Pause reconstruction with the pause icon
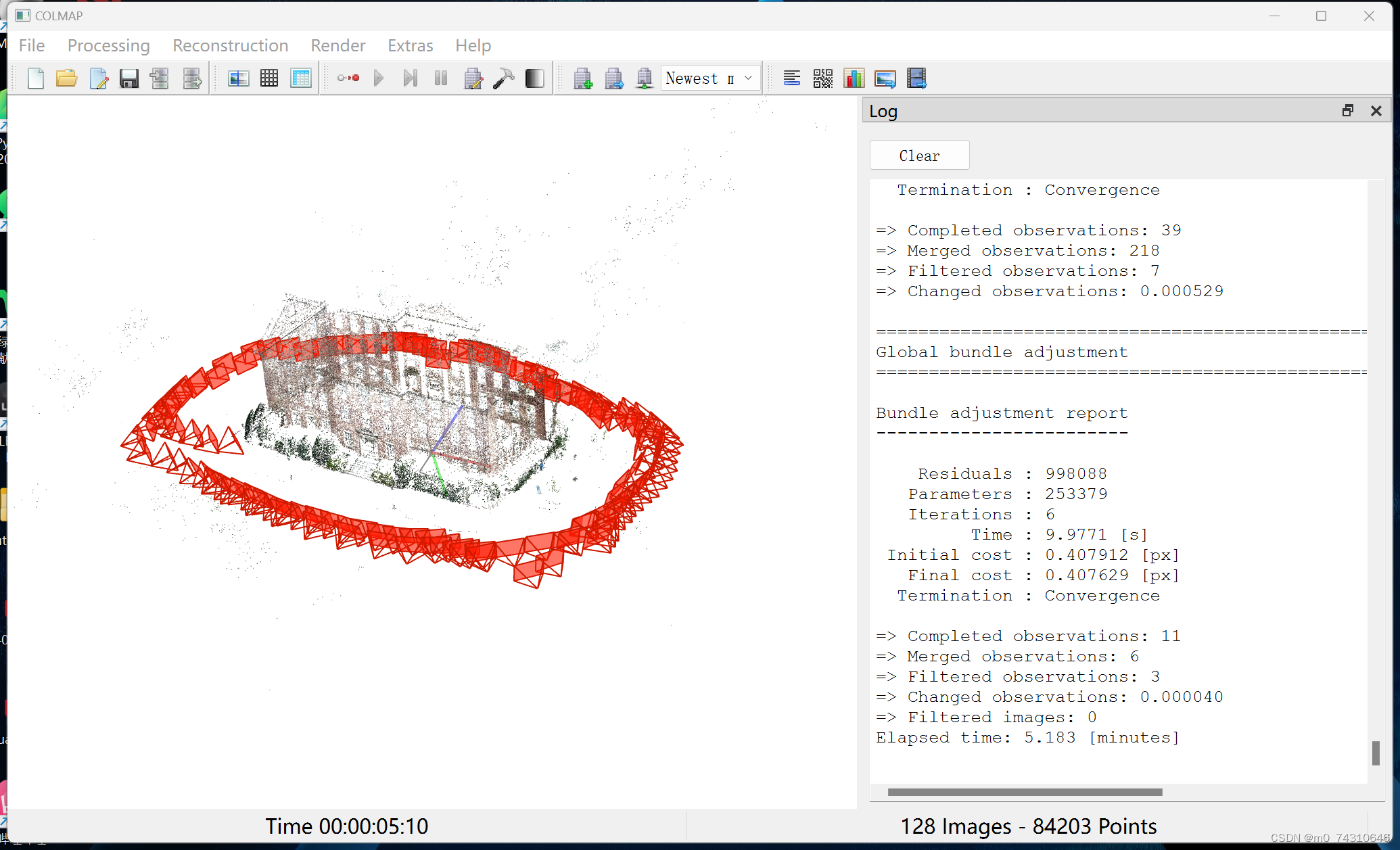Screen dimensions: 1400x850 441,78
